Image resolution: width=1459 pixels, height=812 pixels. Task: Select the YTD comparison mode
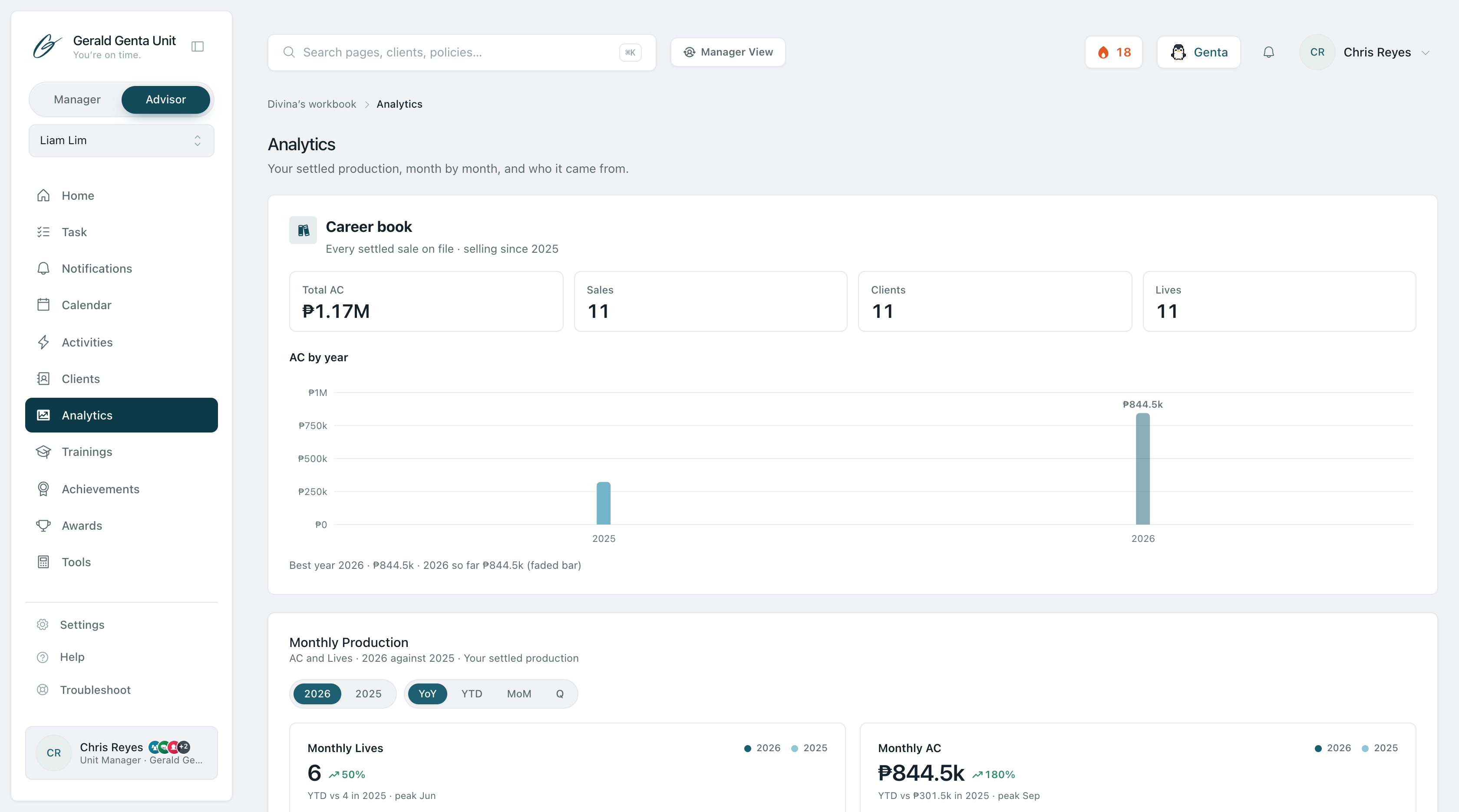[471, 693]
